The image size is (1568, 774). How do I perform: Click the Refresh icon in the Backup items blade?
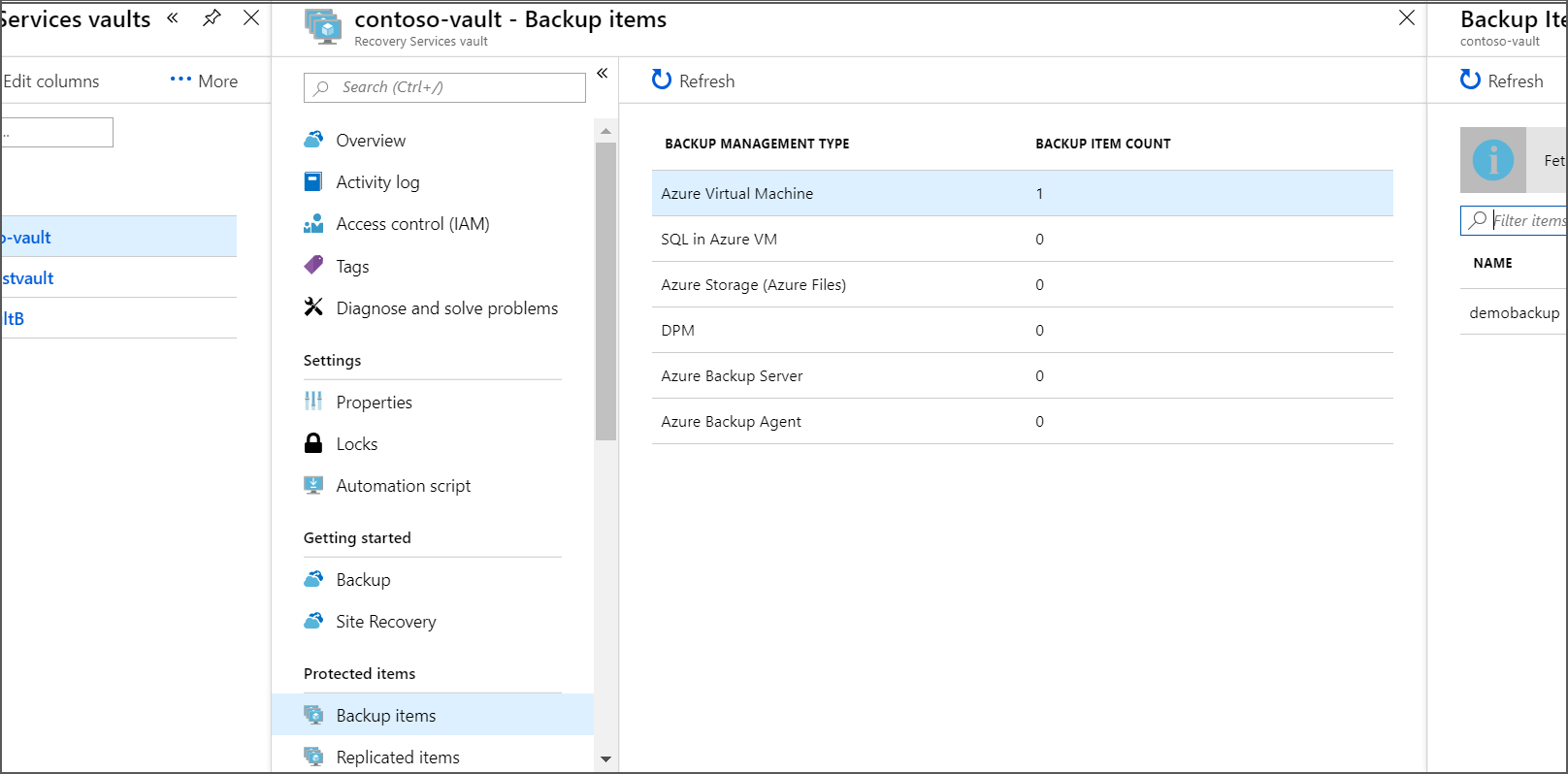pyautogui.click(x=662, y=80)
